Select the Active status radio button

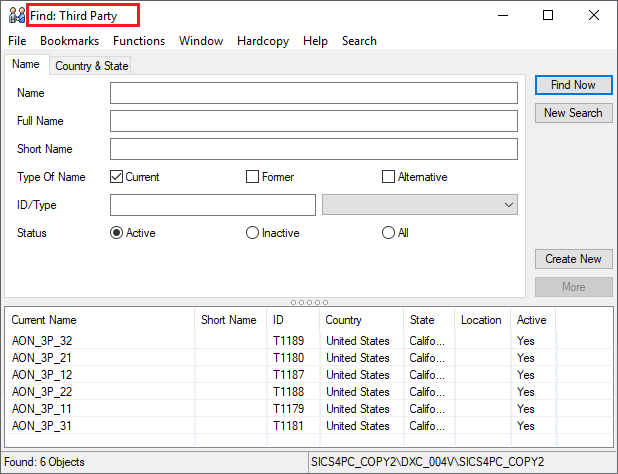pos(116,233)
